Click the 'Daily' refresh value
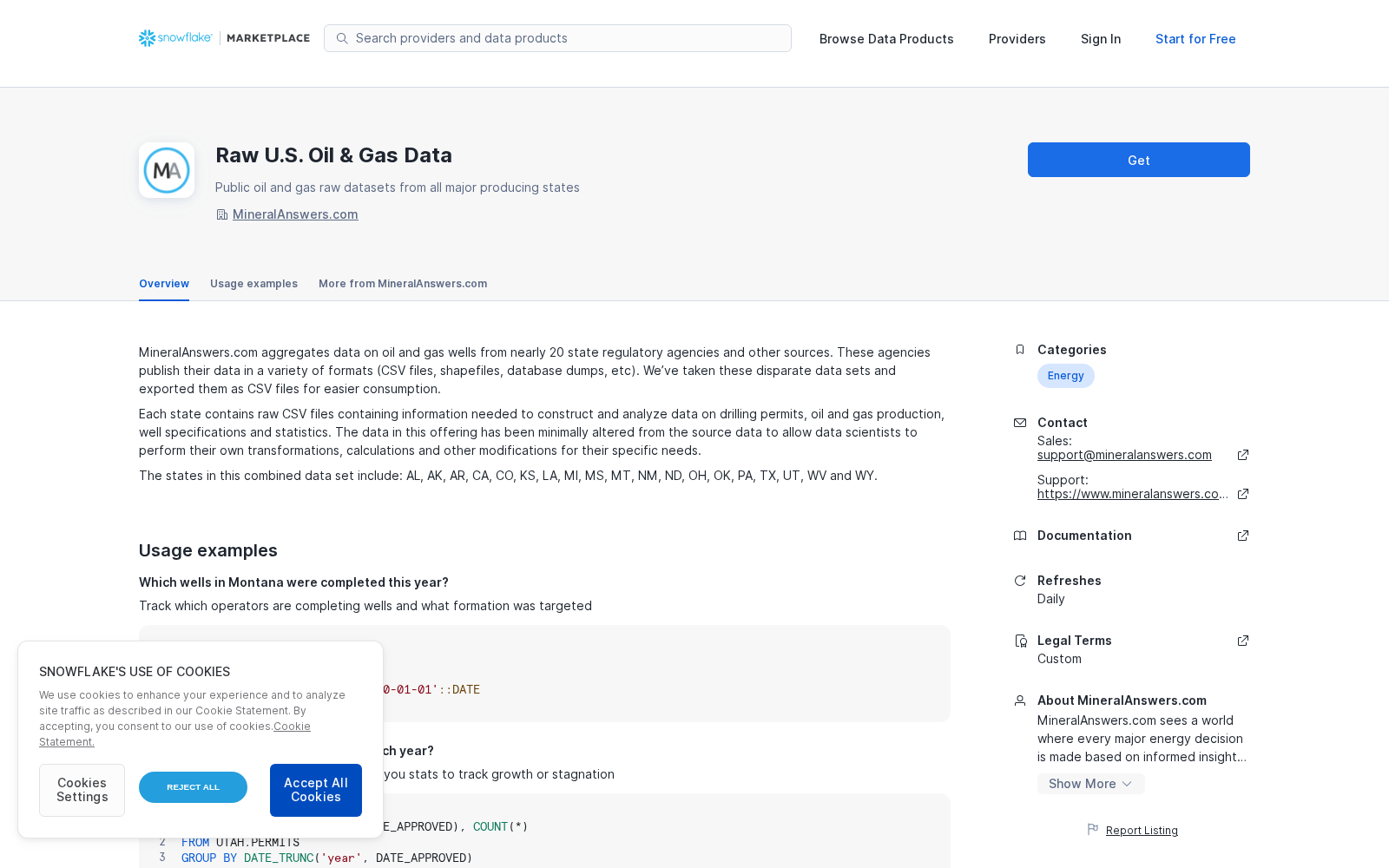1389x868 pixels. click(x=1051, y=599)
